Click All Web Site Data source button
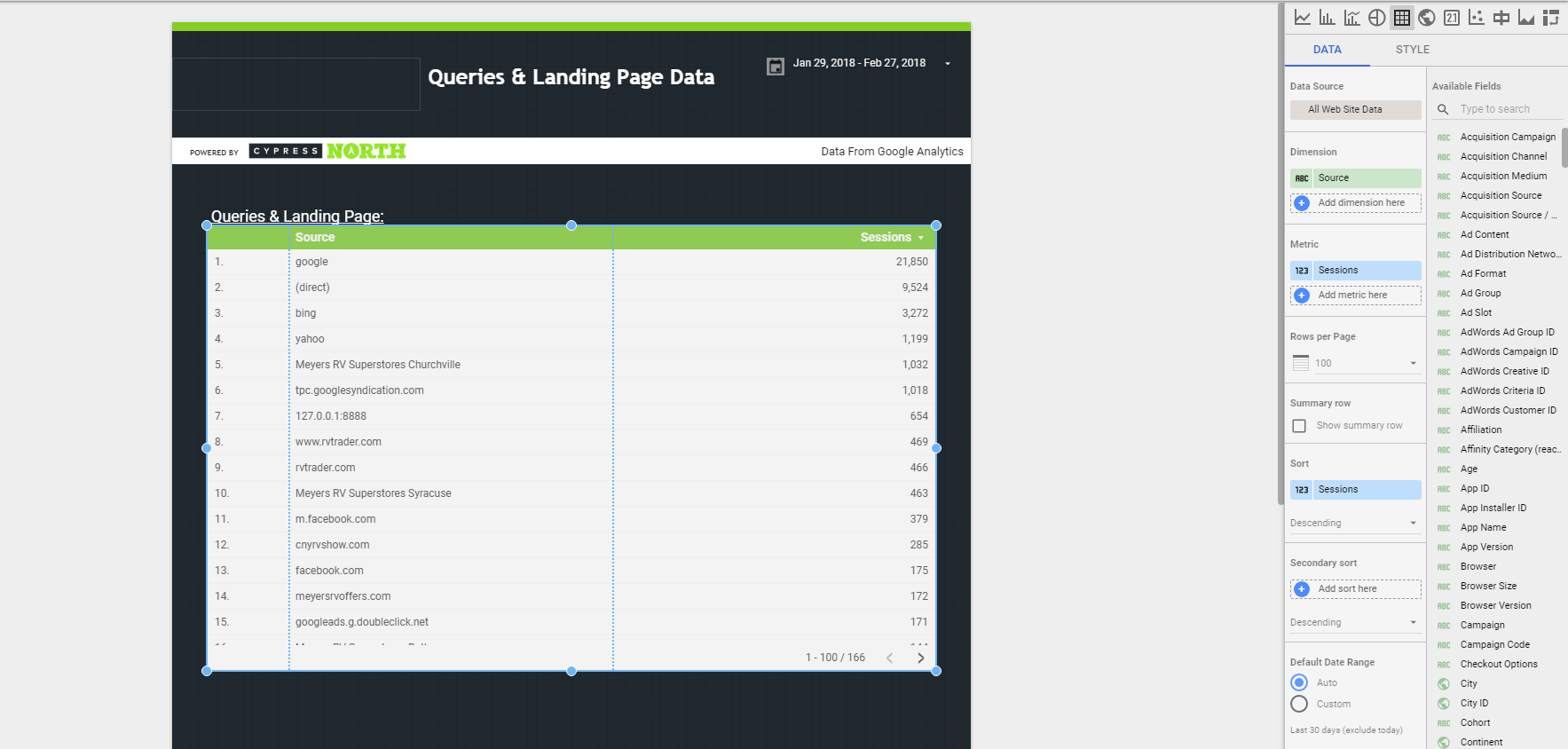1568x749 pixels. (x=1356, y=110)
